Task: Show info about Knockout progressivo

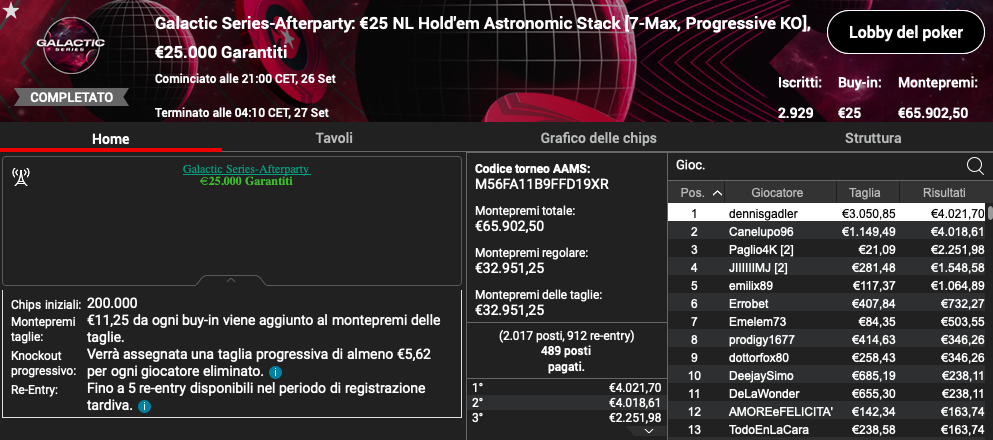Action: click(275, 373)
